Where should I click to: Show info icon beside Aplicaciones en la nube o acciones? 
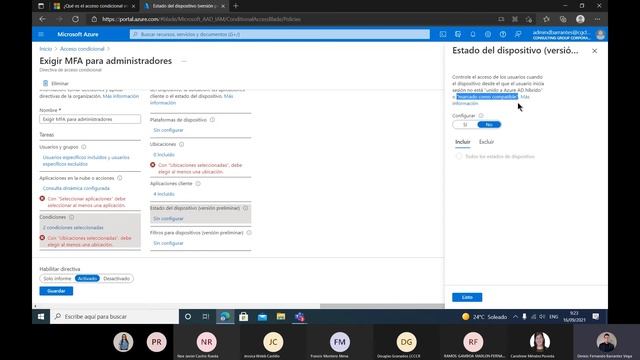(120, 178)
